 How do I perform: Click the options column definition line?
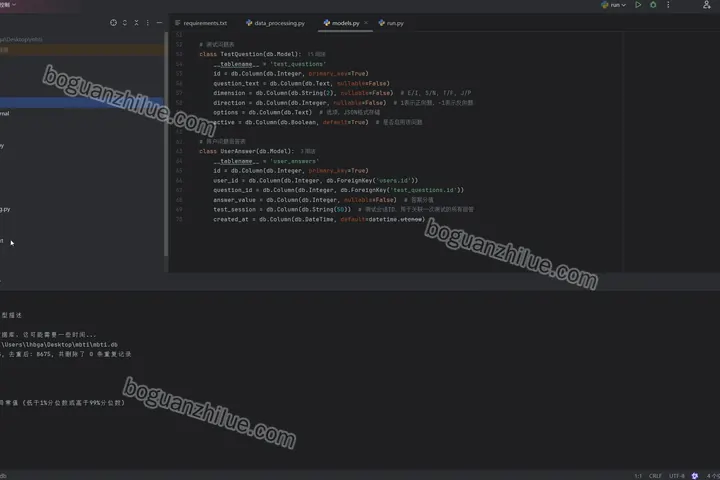[x=297, y=113]
